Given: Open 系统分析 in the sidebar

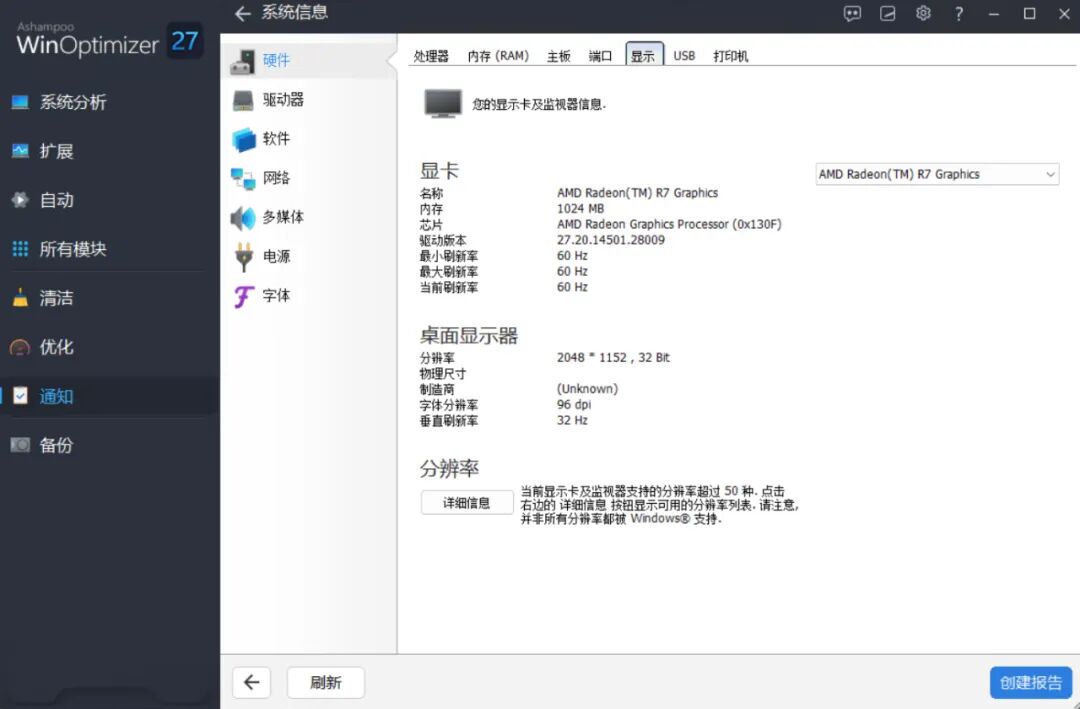Looking at the screenshot, I should [73, 102].
